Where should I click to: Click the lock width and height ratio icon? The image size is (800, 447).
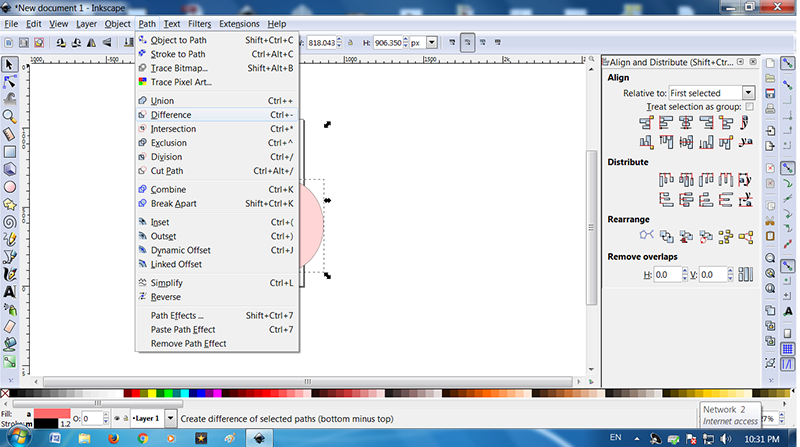pyautogui.click(x=351, y=43)
